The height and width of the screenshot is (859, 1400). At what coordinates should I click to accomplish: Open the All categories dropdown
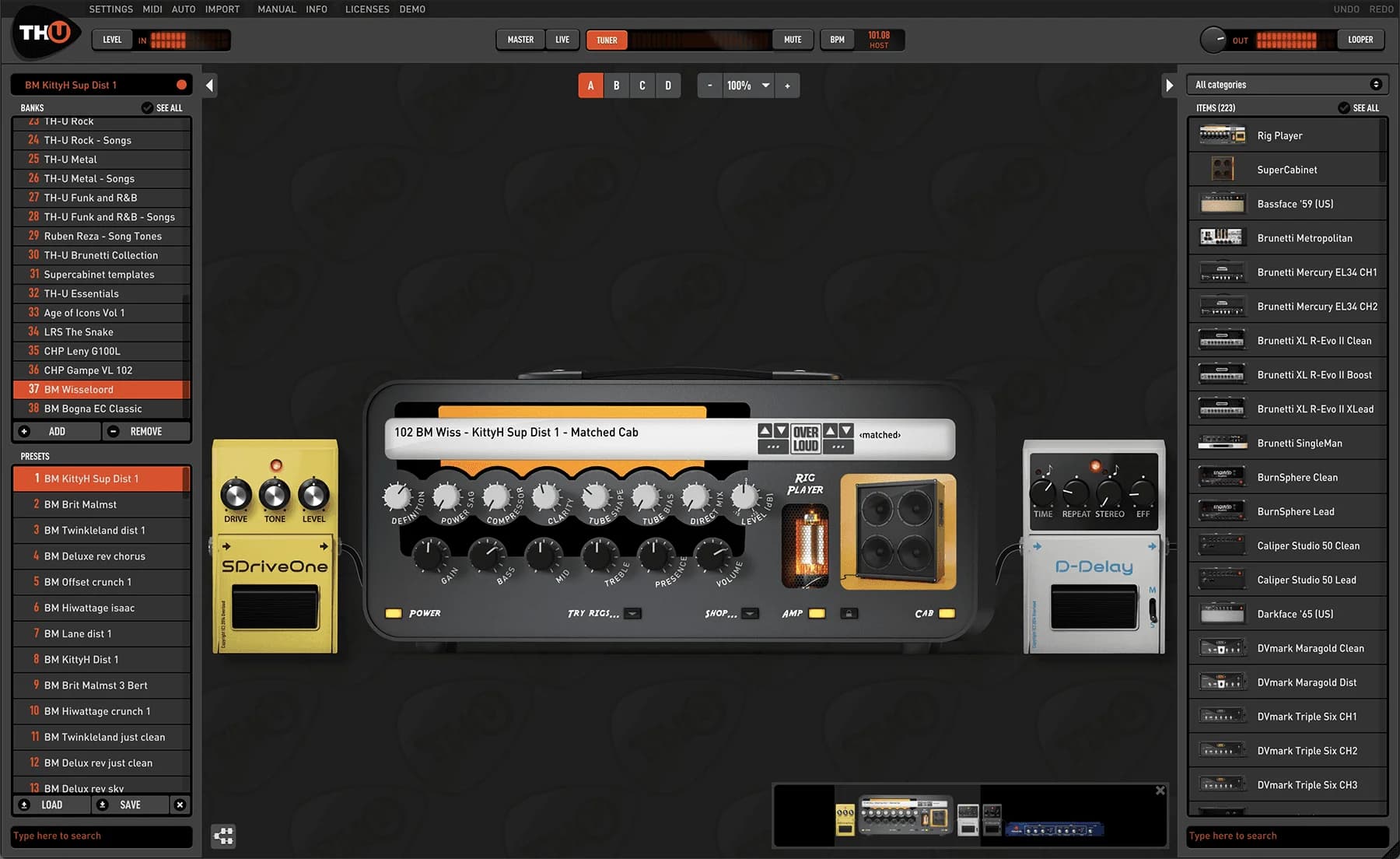pos(1286,84)
